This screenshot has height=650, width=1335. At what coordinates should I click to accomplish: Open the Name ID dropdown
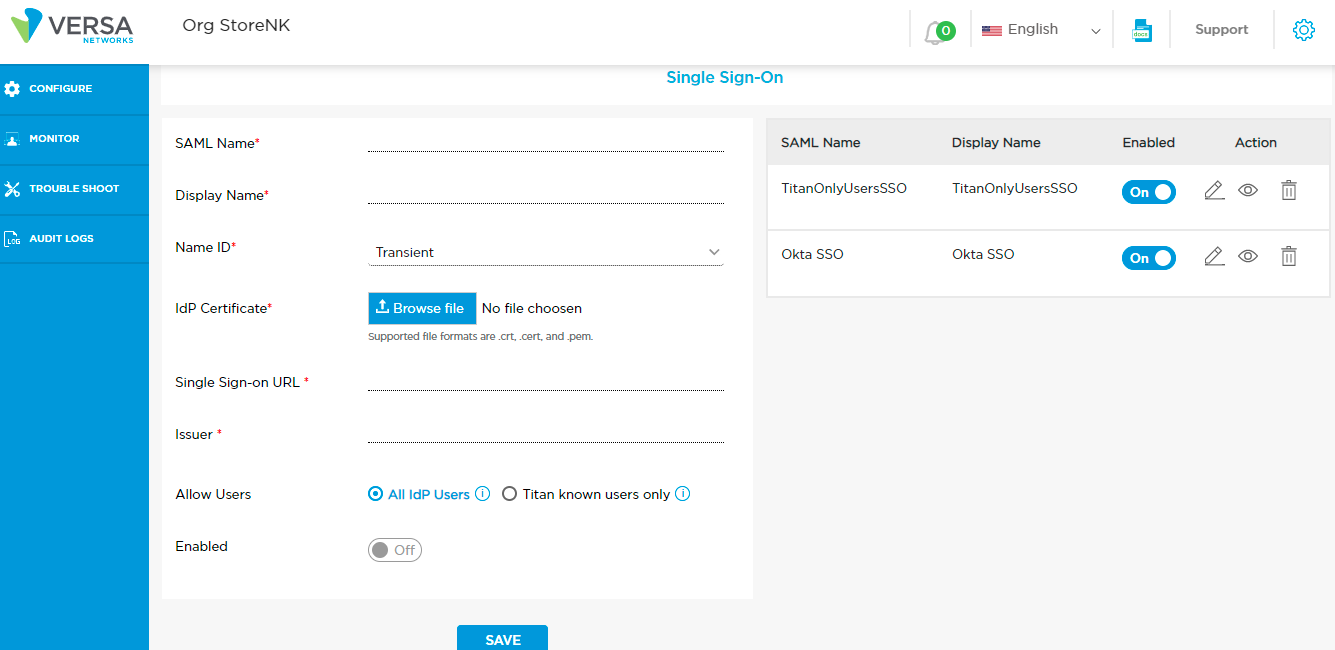click(545, 252)
